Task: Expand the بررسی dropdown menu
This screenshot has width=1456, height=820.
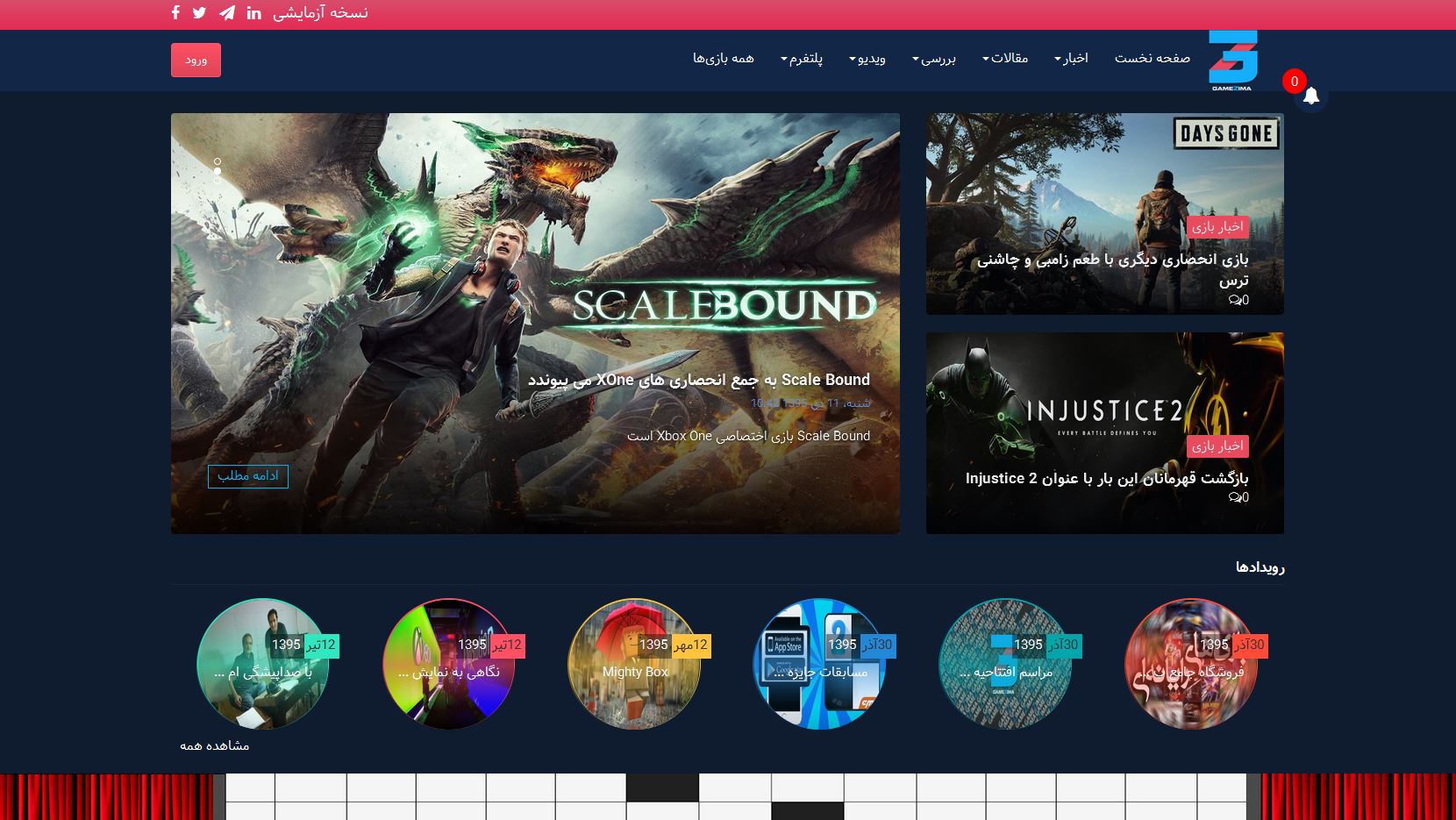Action: coord(934,58)
